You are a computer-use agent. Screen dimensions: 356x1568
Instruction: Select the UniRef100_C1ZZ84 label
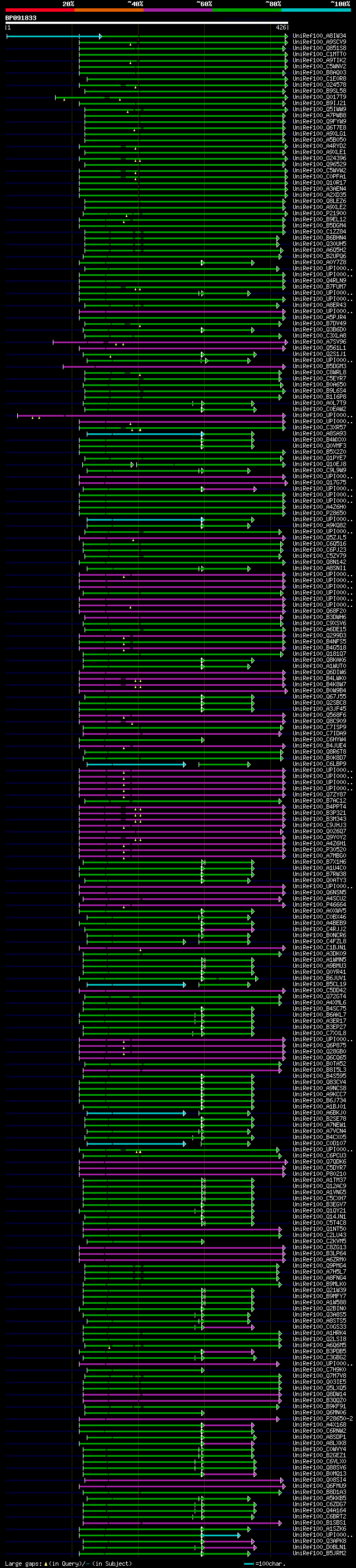point(319,231)
